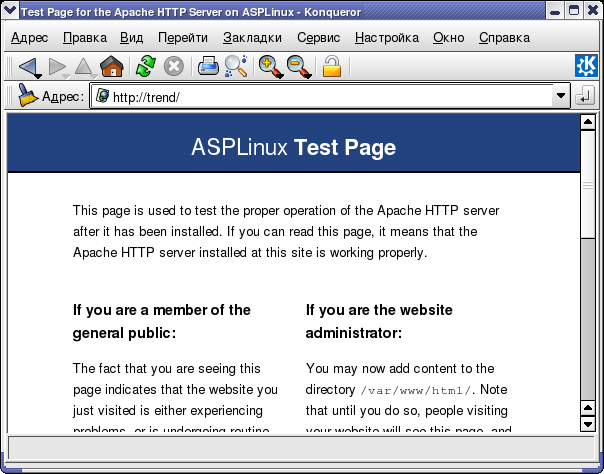Close the Konqueror window
The width and height of the screenshot is (604, 474).
click(593, 10)
